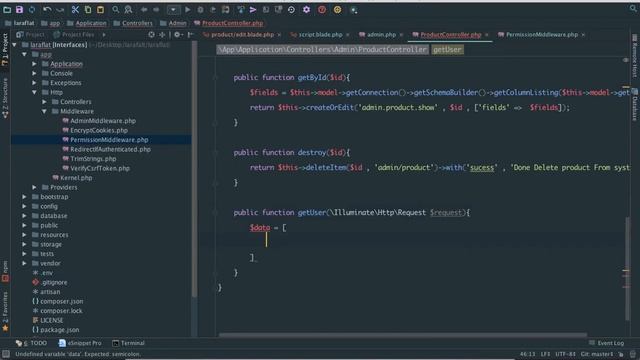Open the run configuration dropdown
The width and height of the screenshot is (640, 360).
[x=173, y=9]
